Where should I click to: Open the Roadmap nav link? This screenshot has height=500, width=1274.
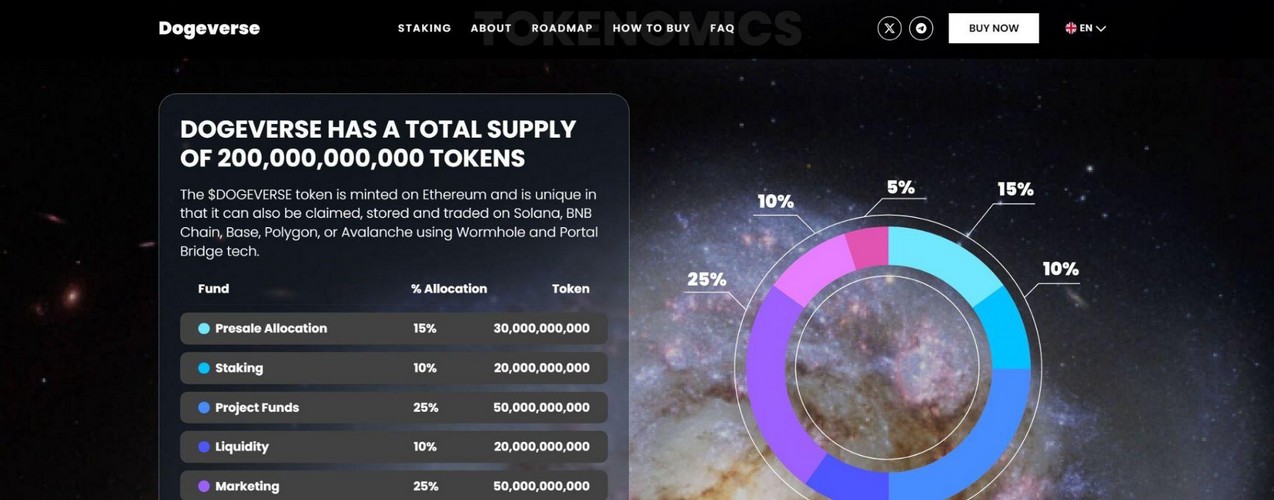562,28
